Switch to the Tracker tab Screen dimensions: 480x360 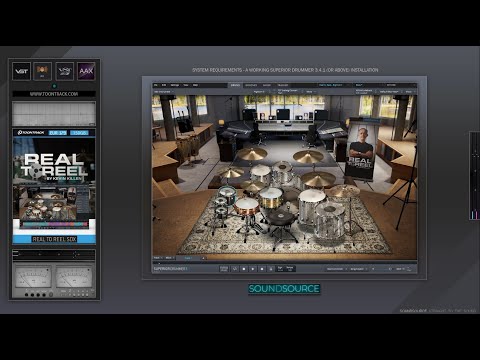[x=283, y=85]
